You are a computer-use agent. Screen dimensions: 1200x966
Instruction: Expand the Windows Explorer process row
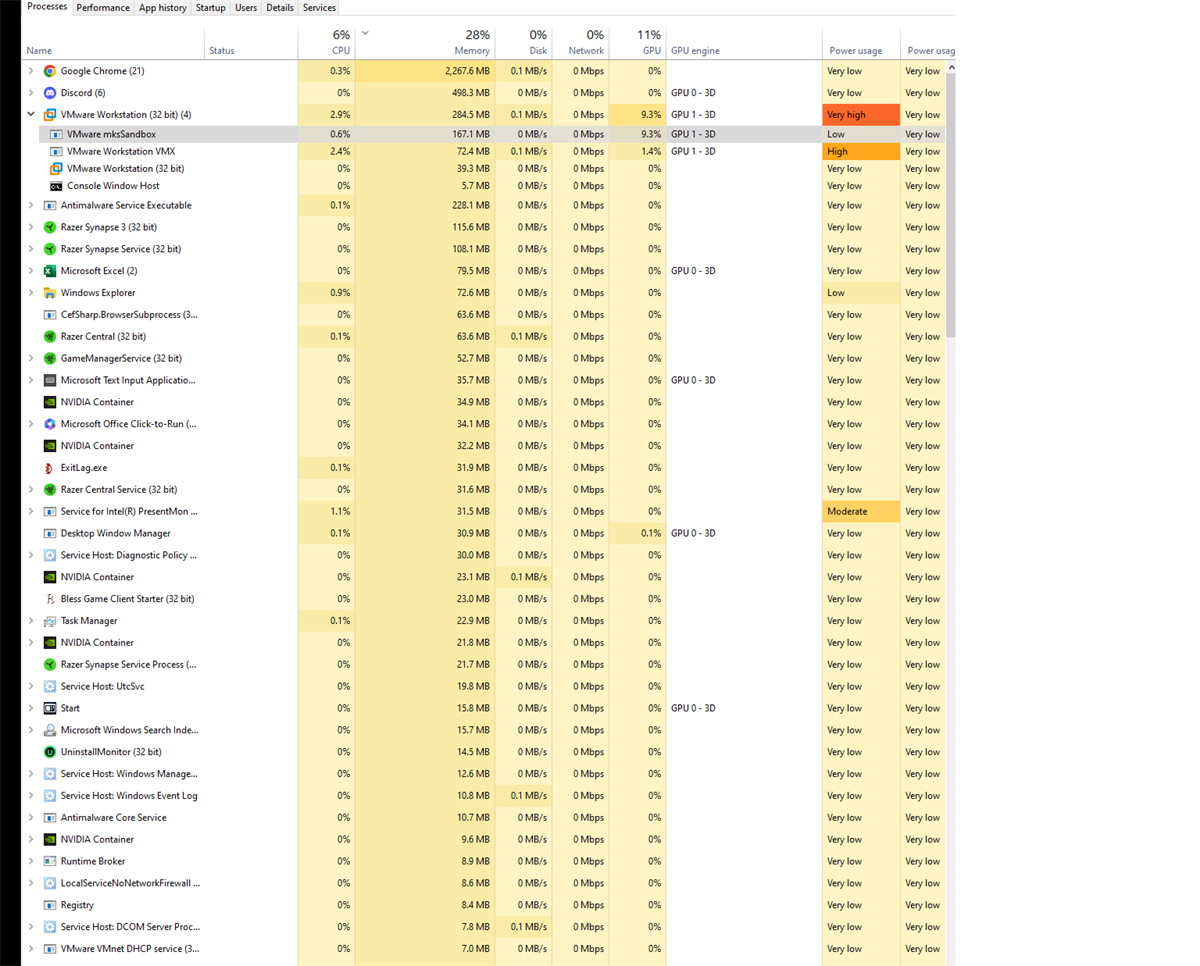31,293
